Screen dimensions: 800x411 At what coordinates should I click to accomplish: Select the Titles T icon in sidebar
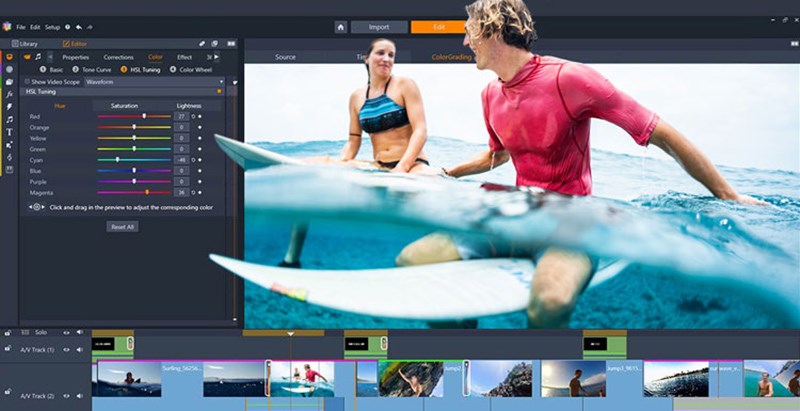[10, 132]
